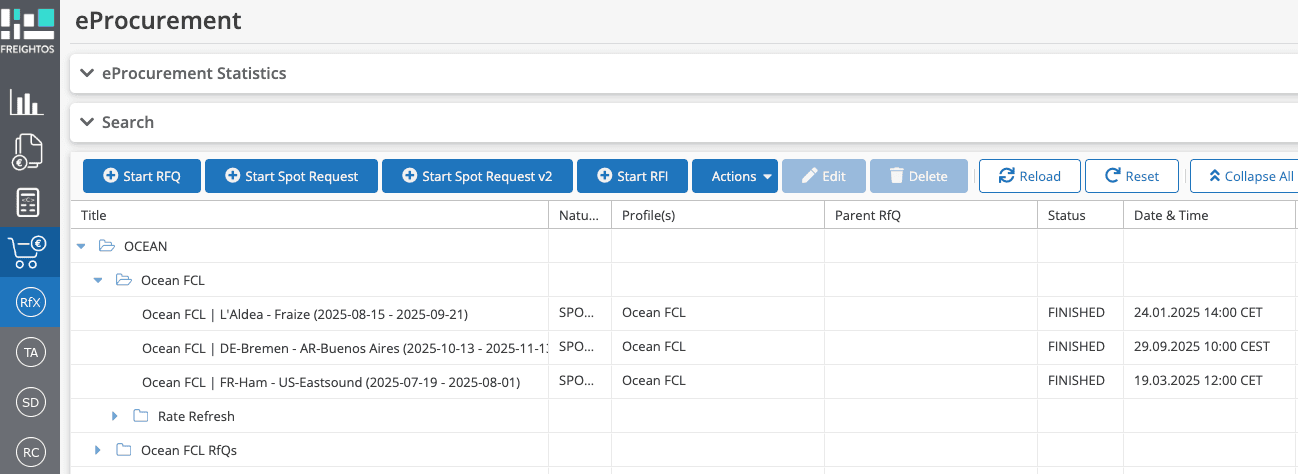Sort by the Title column header
1298x474 pixels.
tap(309, 215)
